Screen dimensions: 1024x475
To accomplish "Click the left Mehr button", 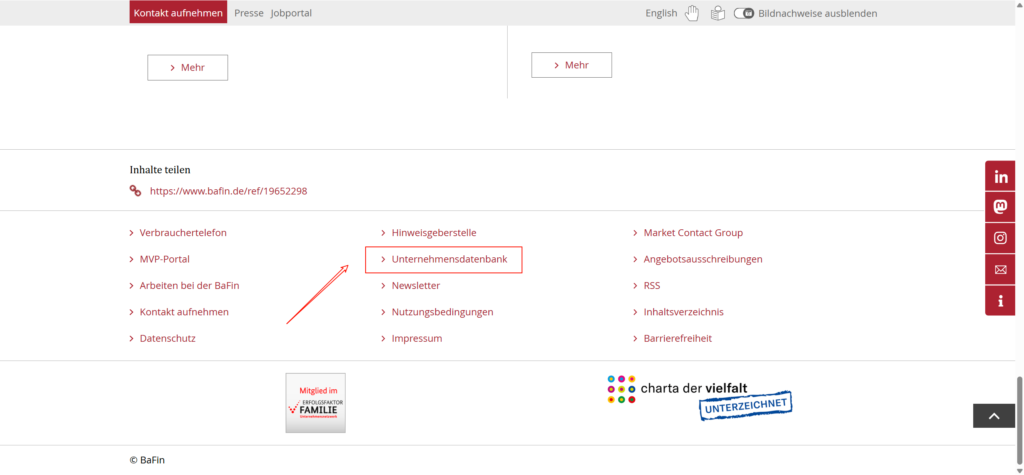I will tap(187, 67).
